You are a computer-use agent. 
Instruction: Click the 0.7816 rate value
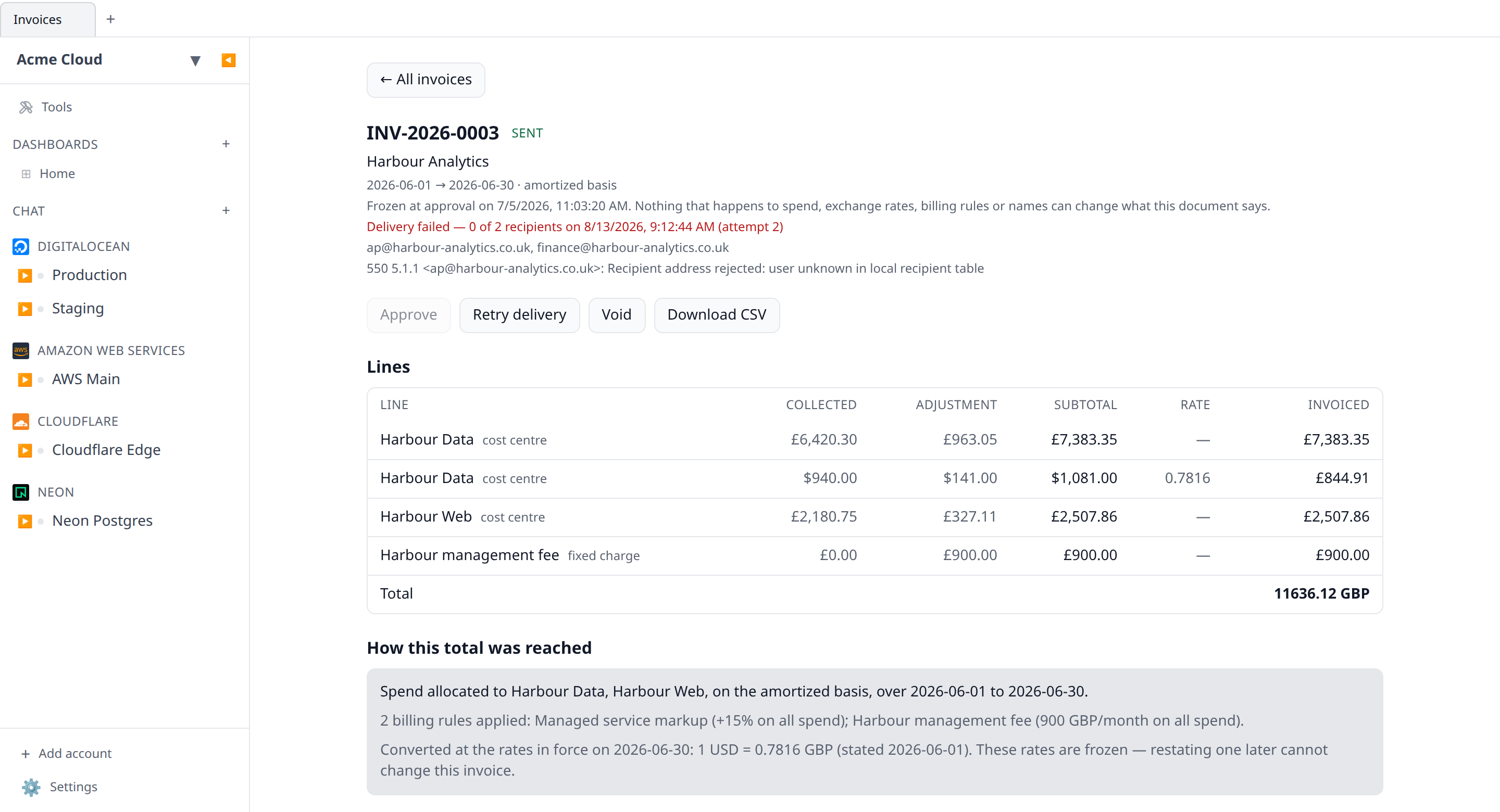point(1187,478)
